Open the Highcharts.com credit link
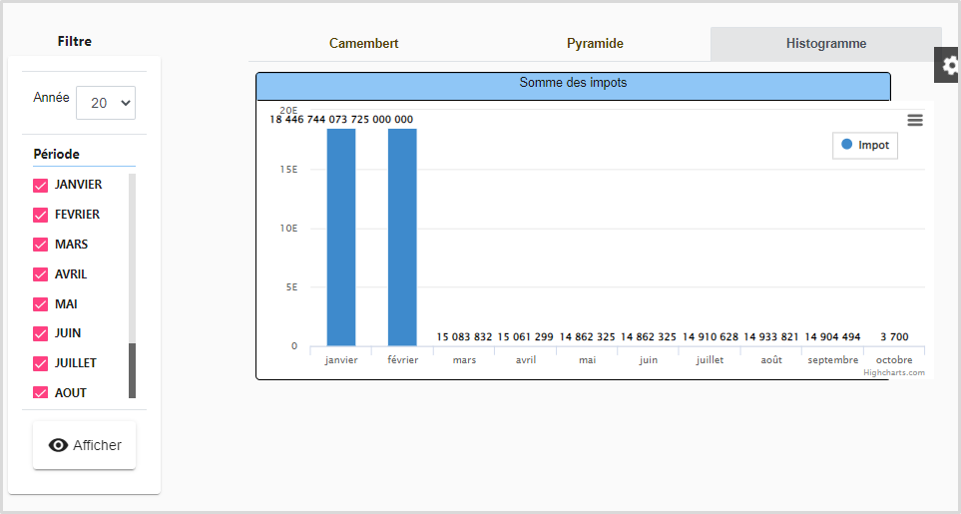Screen dimensions: 961x514 894,372
